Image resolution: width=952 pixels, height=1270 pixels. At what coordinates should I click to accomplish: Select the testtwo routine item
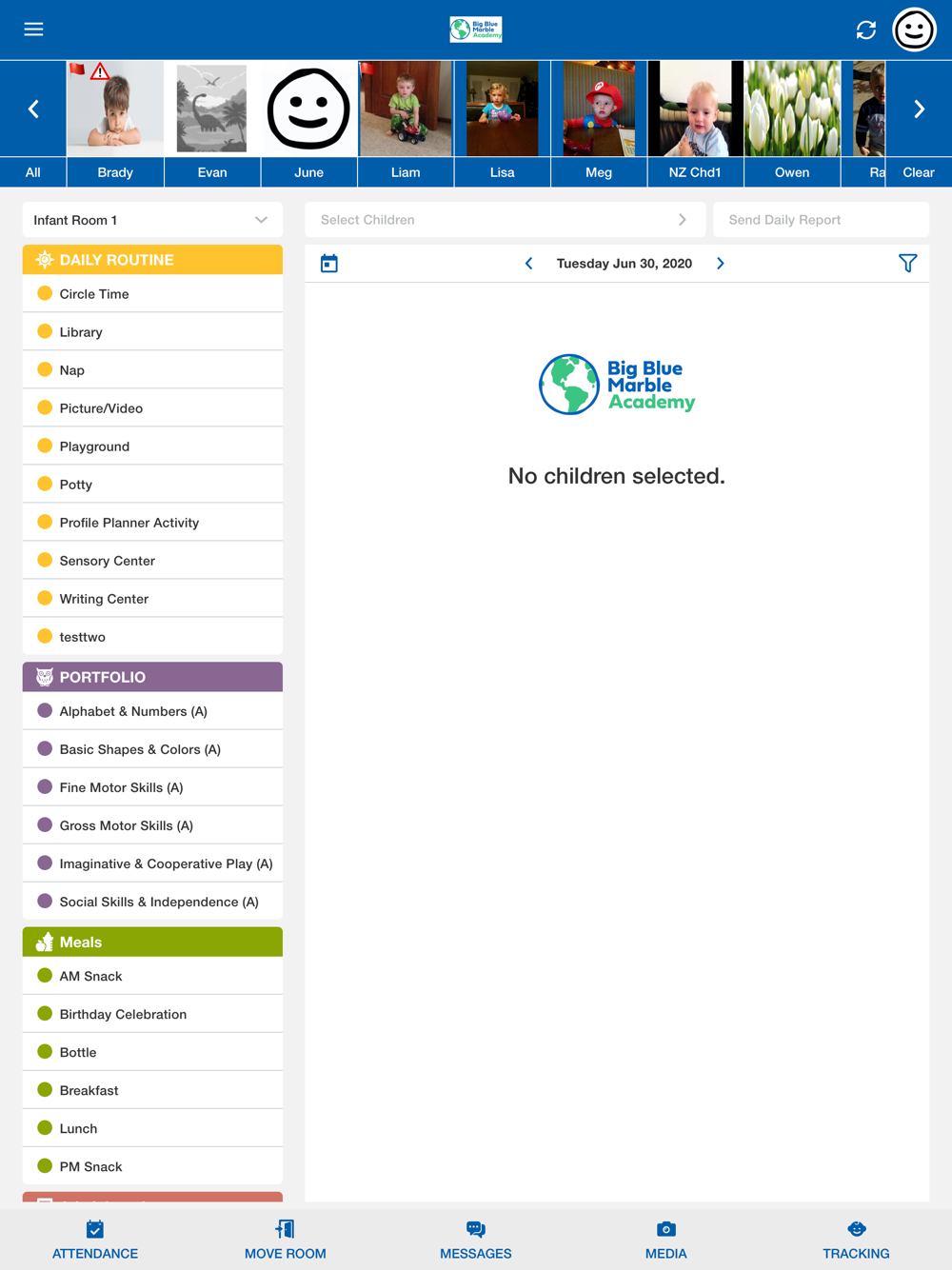click(152, 637)
